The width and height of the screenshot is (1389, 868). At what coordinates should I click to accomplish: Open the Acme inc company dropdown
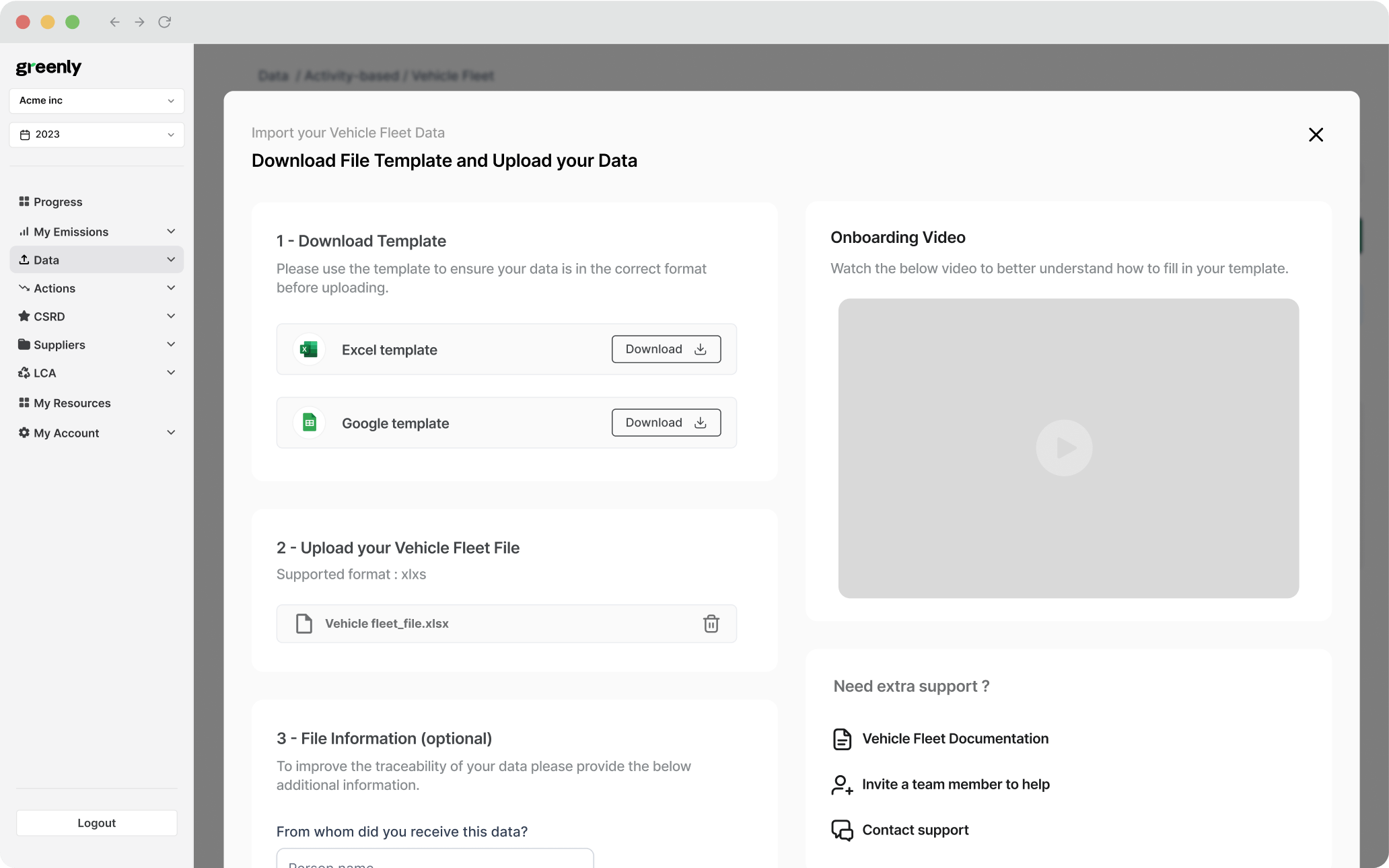96,100
